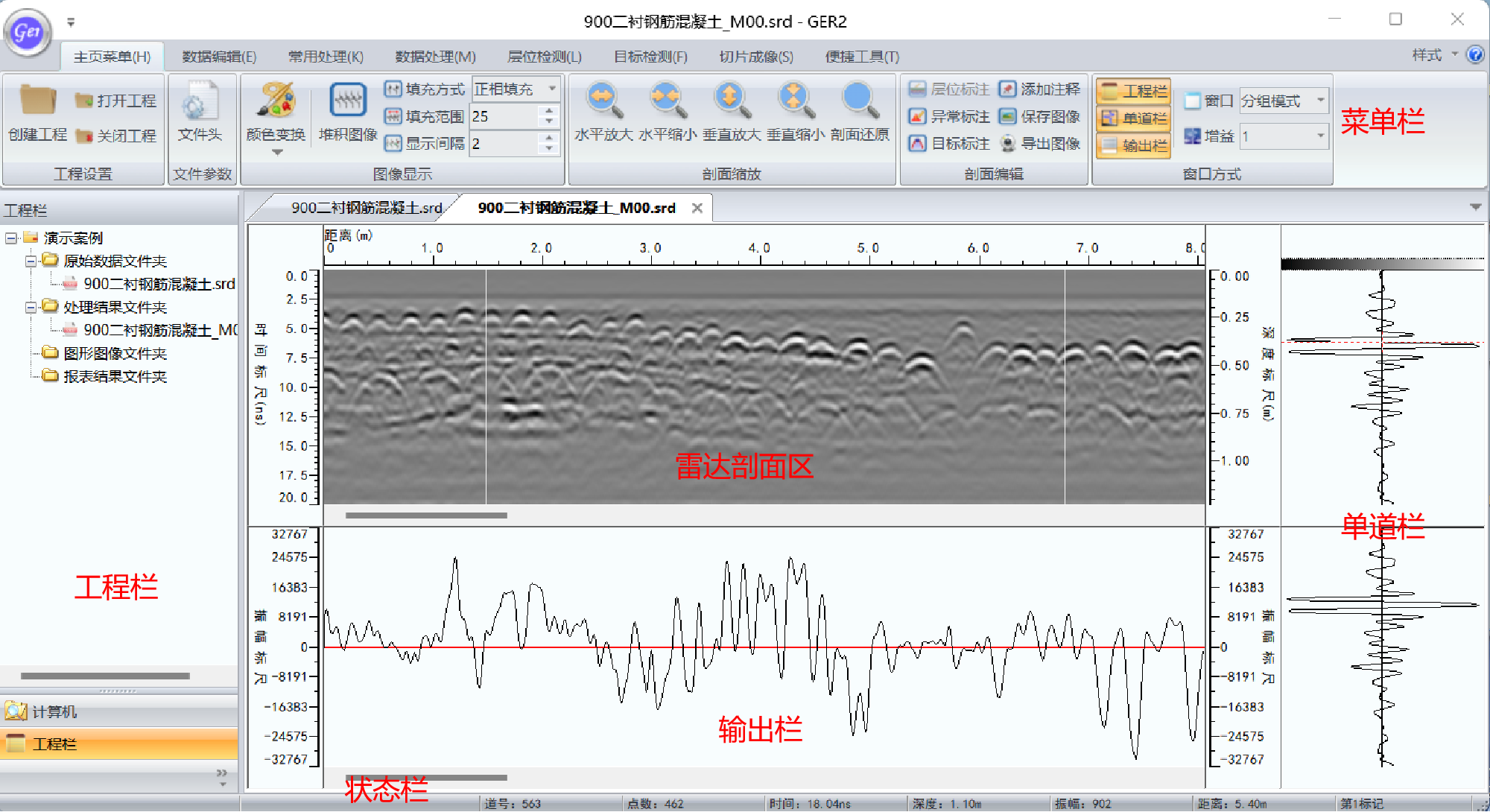The width and height of the screenshot is (1490, 812).
Task: Collapse the 原始数据文件夹 tree node
Action: pyautogui.click(x=31, y=261)
